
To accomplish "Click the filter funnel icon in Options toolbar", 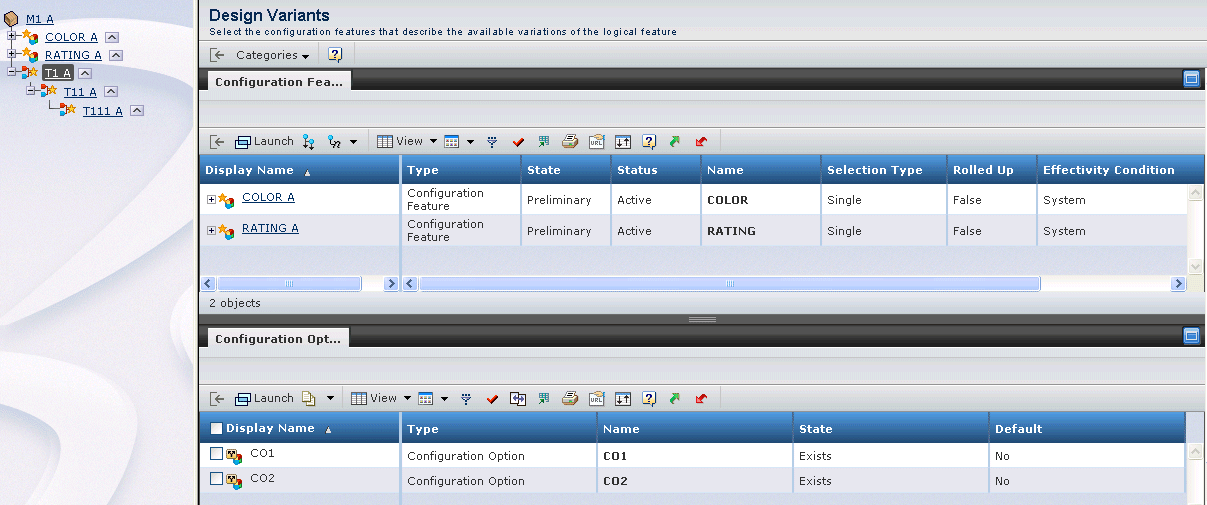I will [466, 398].
